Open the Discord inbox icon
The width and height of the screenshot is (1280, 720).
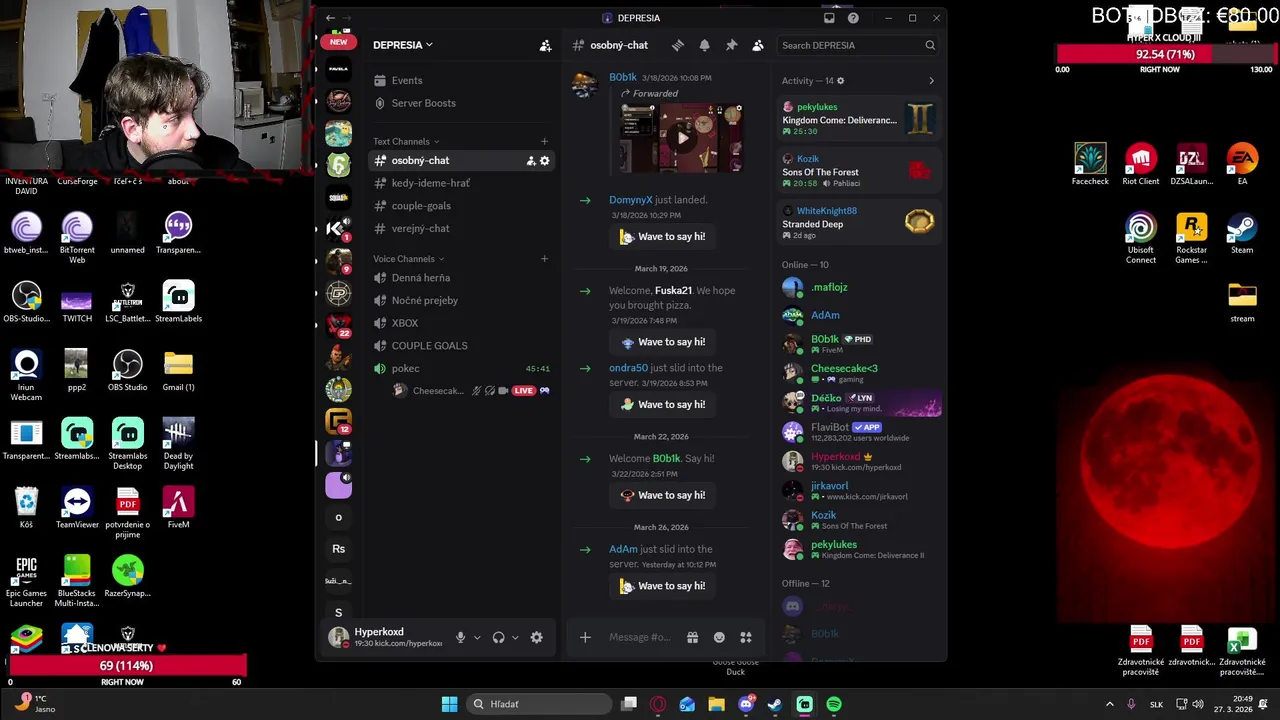click(829, 18)
